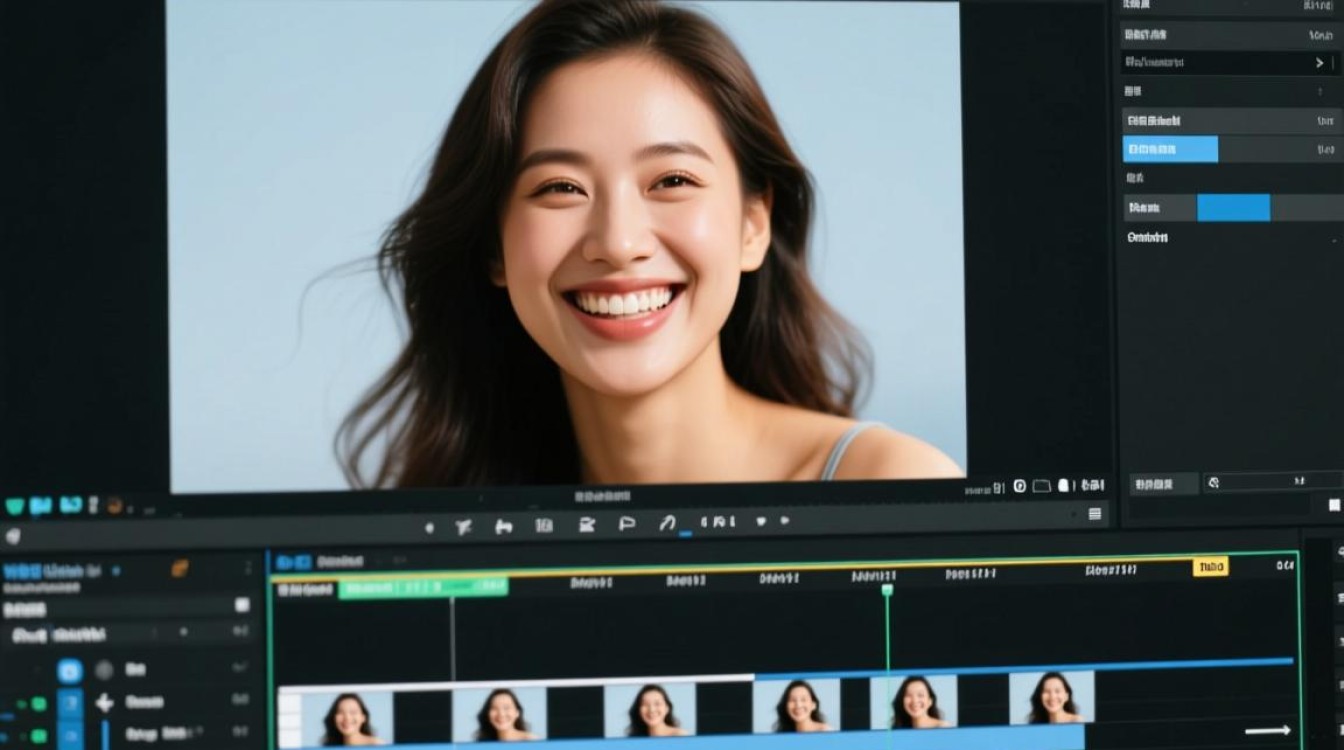Click the yellow label button on the timeline ruler
1344x750 pixels.
[x=1210, y=567]
